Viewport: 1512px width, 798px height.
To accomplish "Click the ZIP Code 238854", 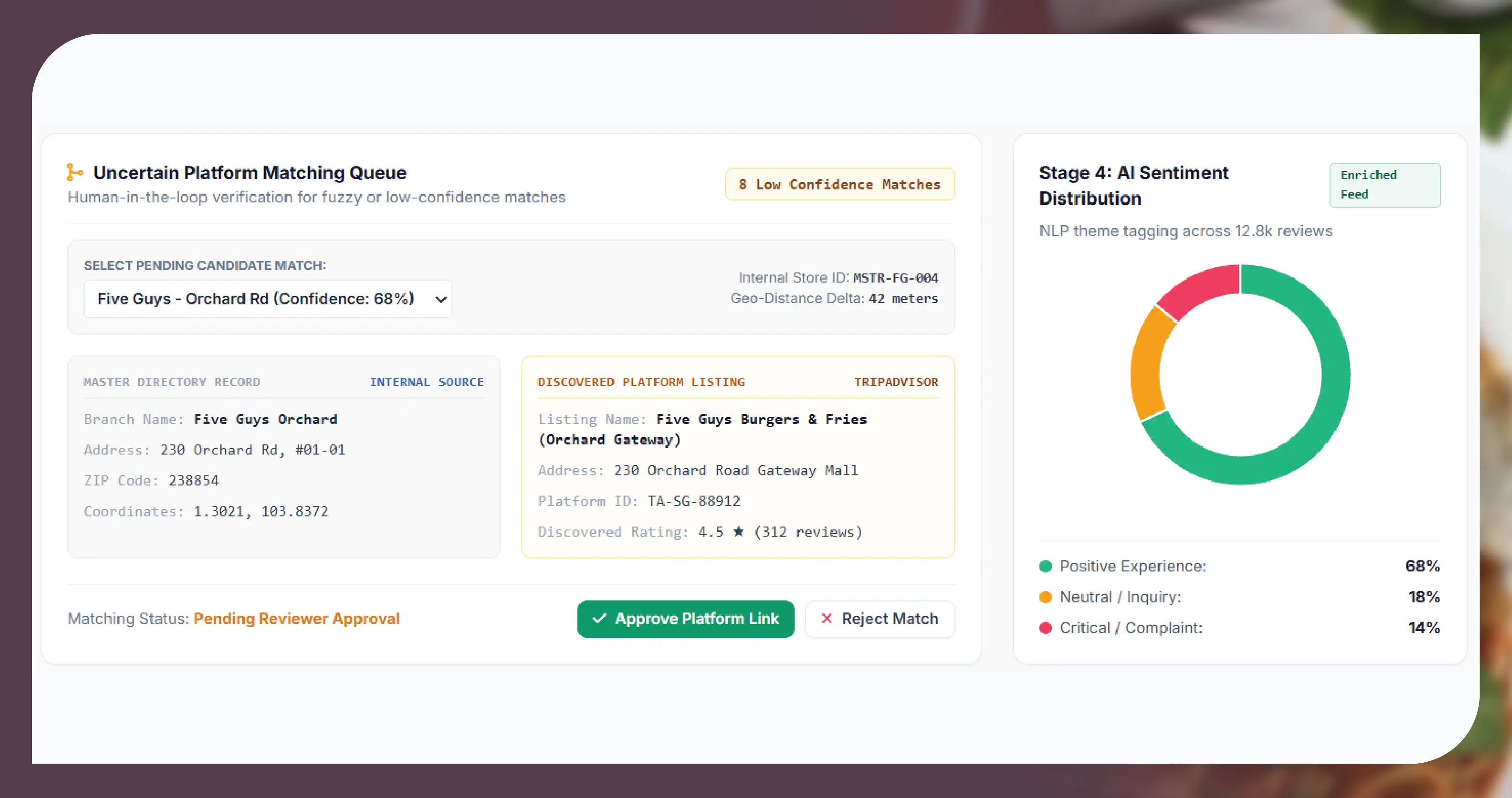I will click(x=194, y=480).
